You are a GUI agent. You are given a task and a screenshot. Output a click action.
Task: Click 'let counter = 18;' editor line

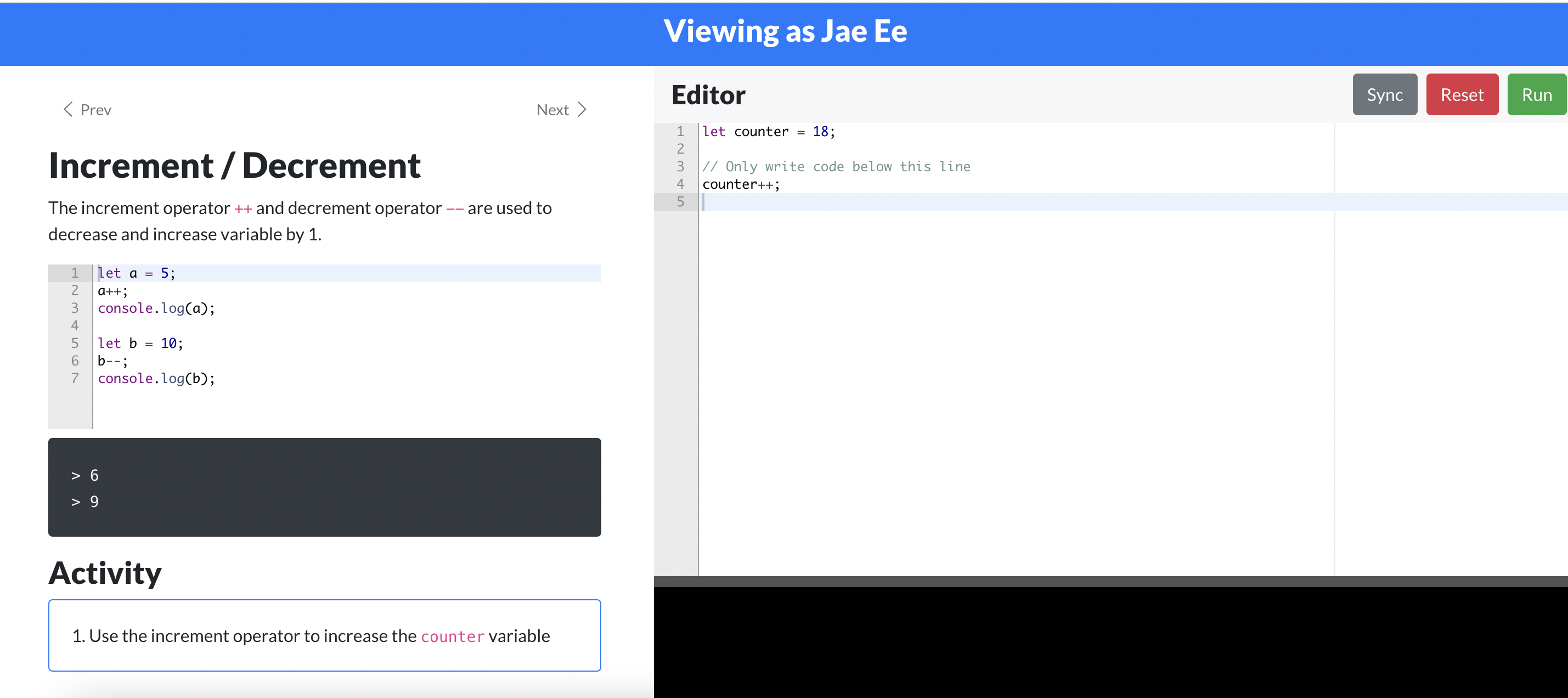pyautogui.click(x=768, y=132)
